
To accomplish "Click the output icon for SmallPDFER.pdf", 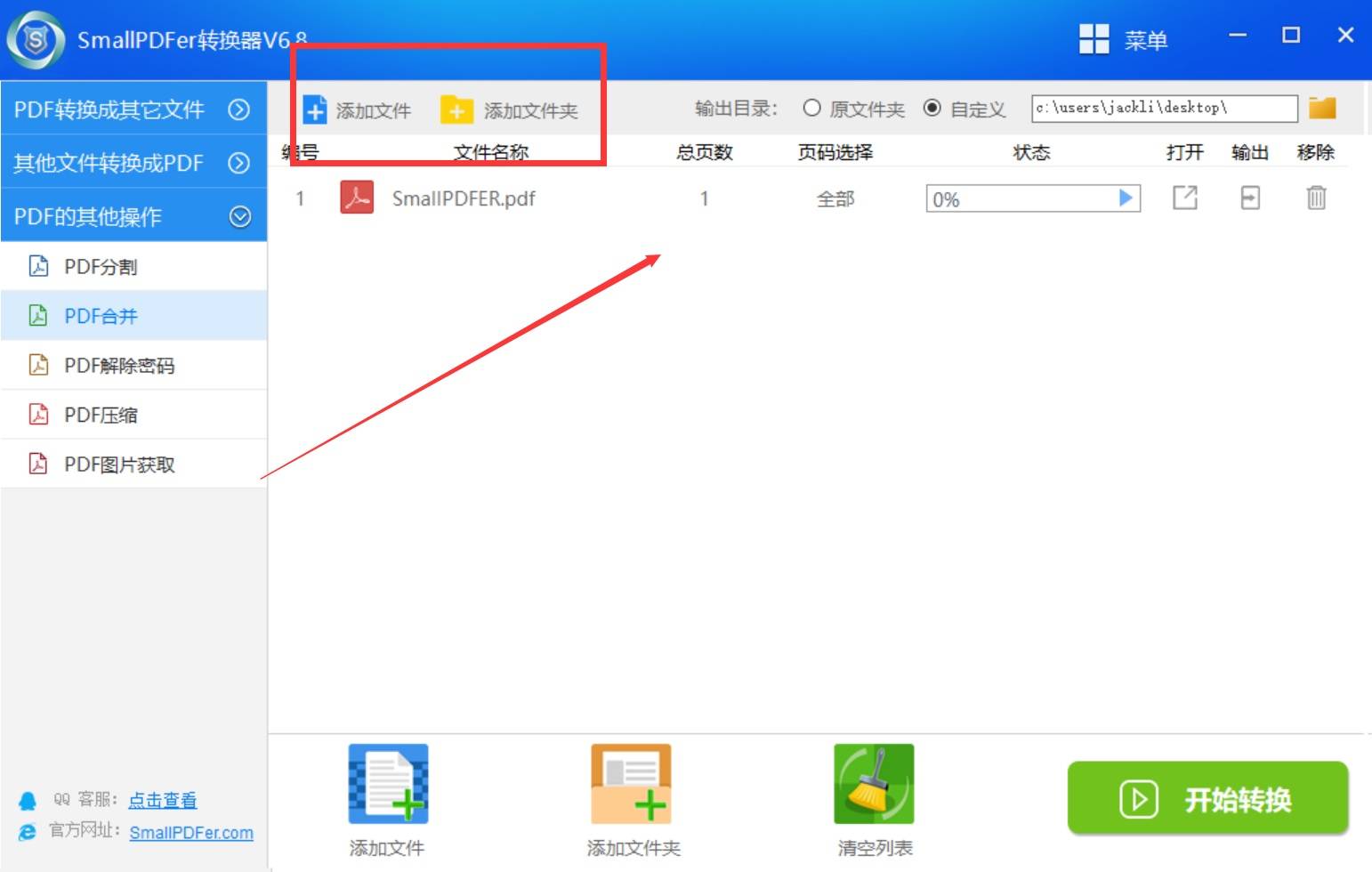I will coord(1250,198).
